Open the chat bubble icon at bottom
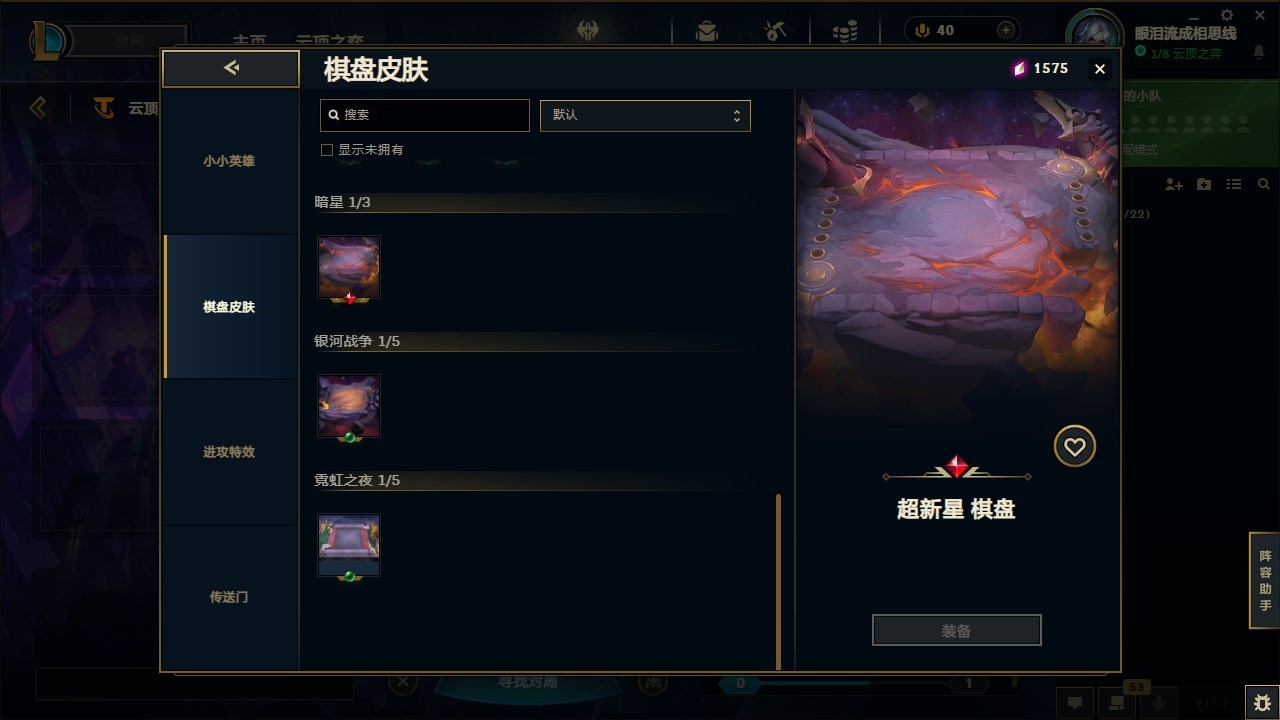 [1075, 702]
